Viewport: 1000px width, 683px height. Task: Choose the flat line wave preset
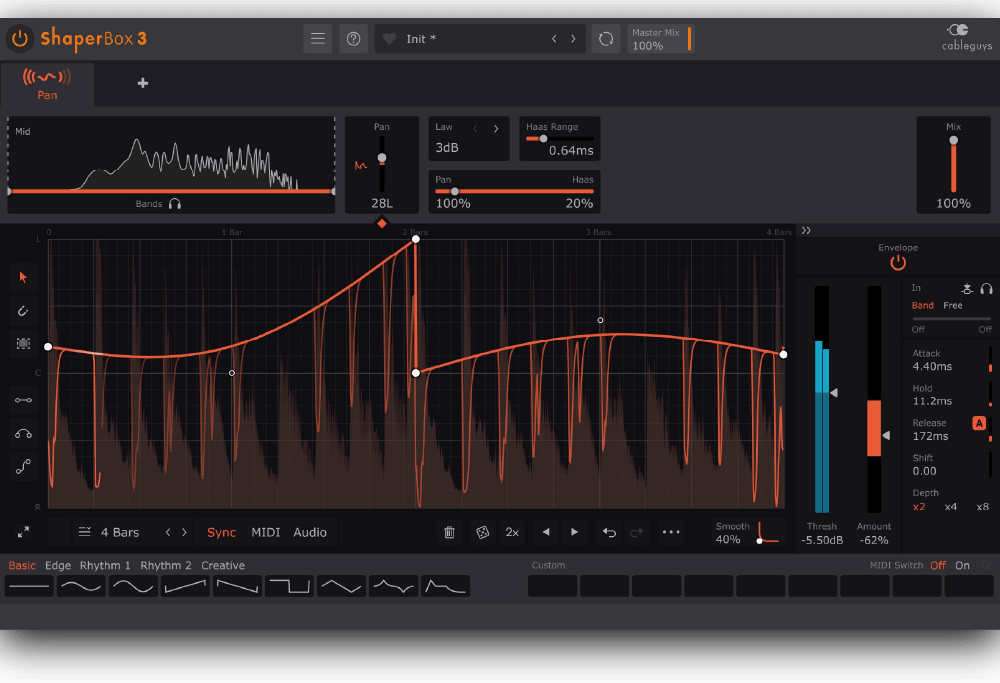click(x=29, y=586)
